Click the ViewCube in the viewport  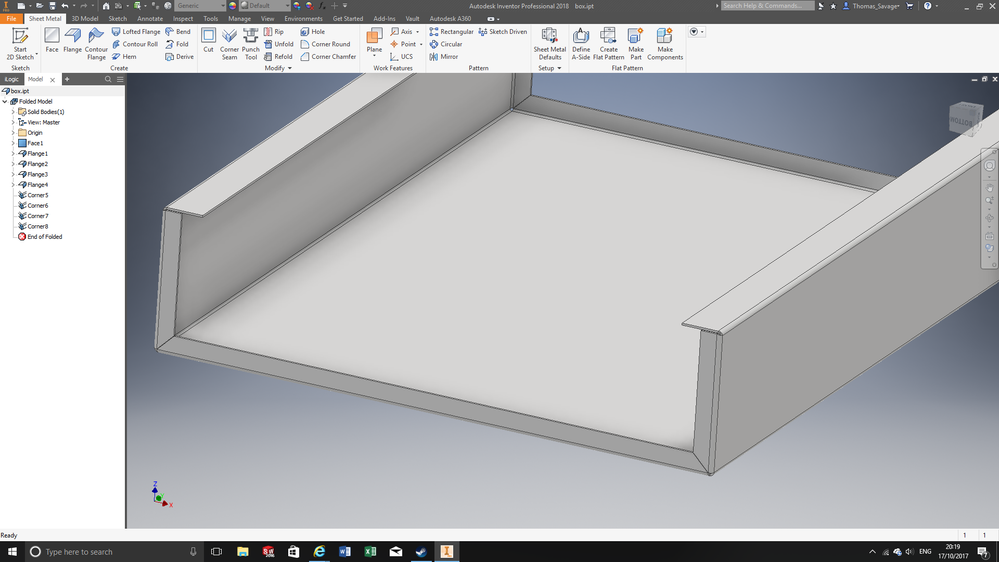965,119
